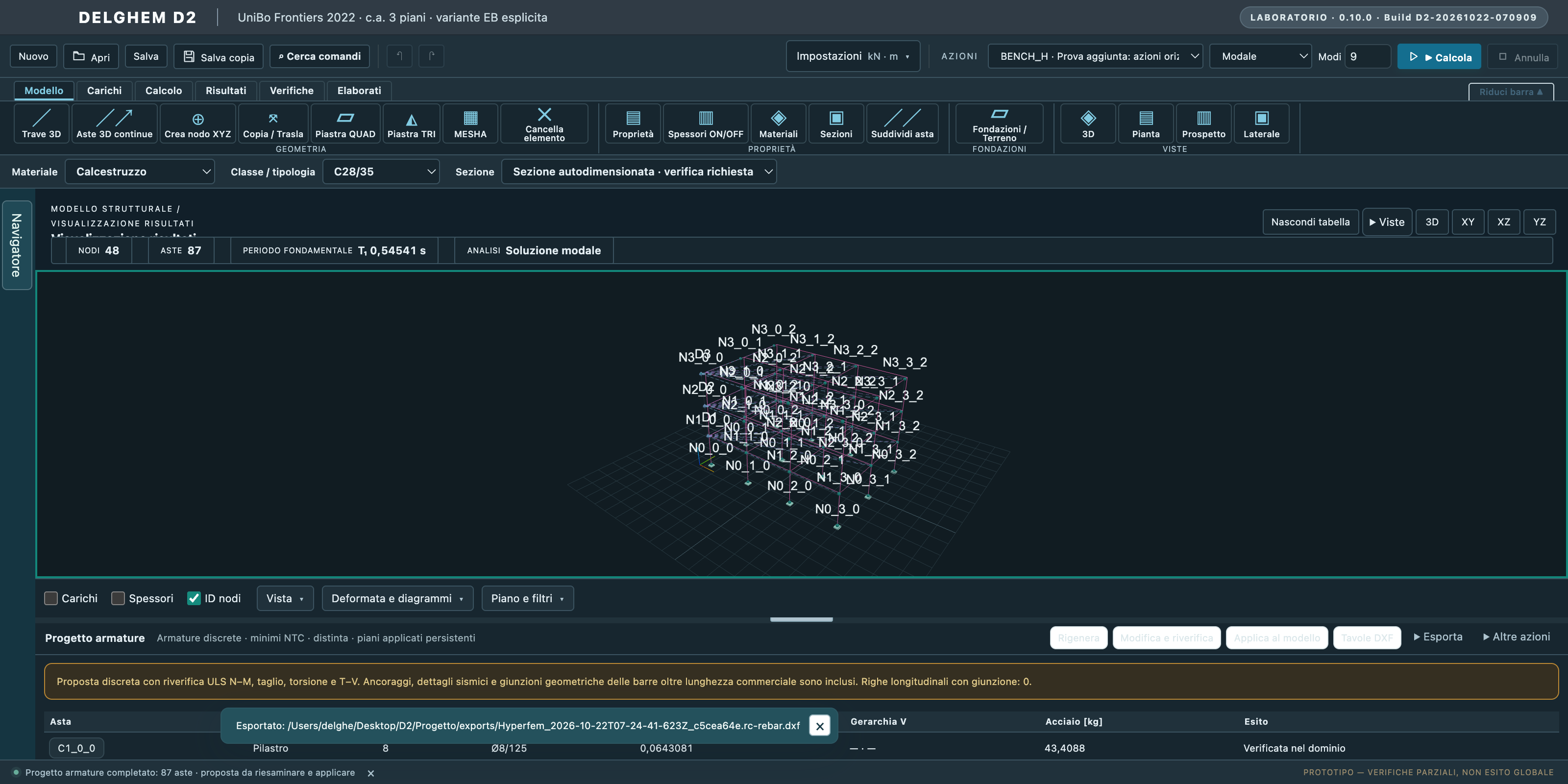Enable the Carichi checkbox
Viewport: 1568px width, 784px height.
pyautogui.click(x=51, y=598)
